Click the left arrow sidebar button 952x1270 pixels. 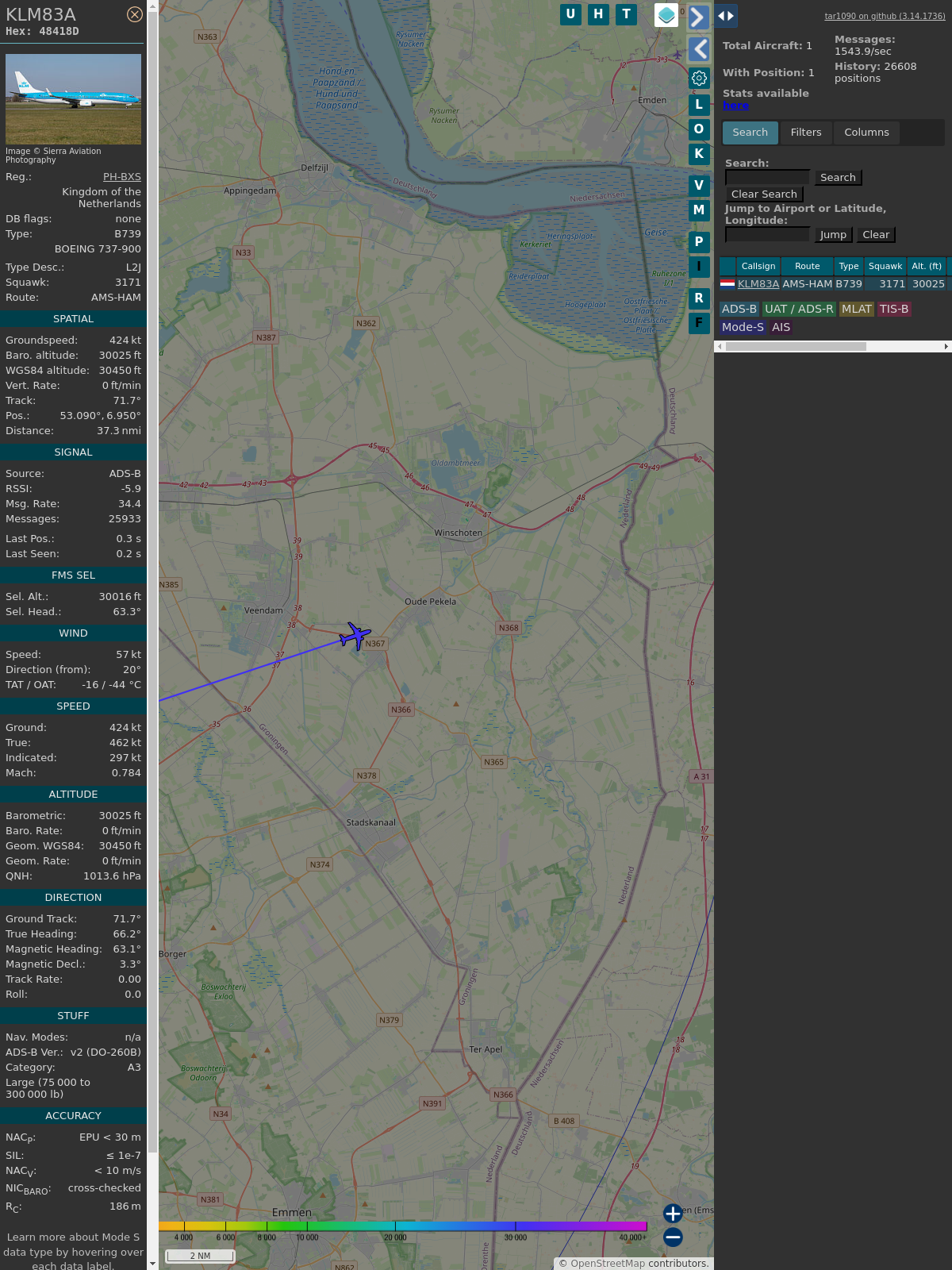[x=698, y=49]
